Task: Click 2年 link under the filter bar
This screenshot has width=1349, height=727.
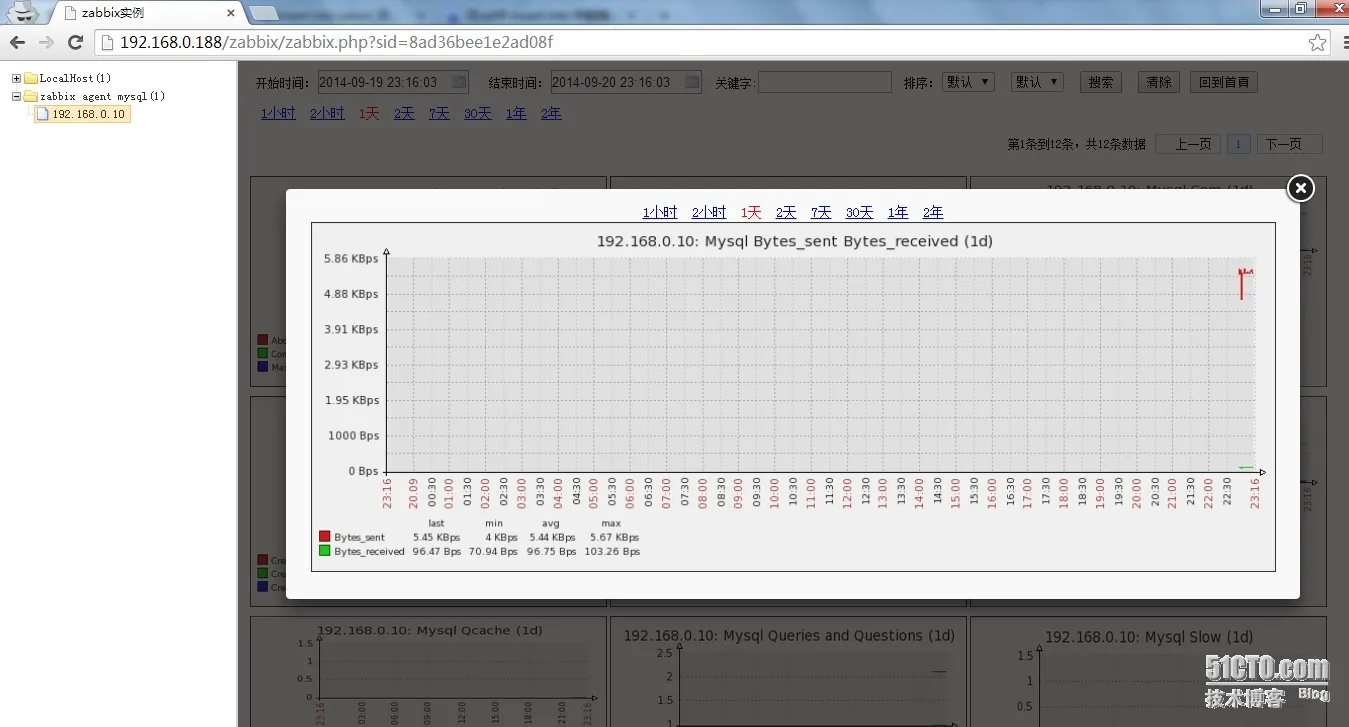Action: tap(551, 113)
